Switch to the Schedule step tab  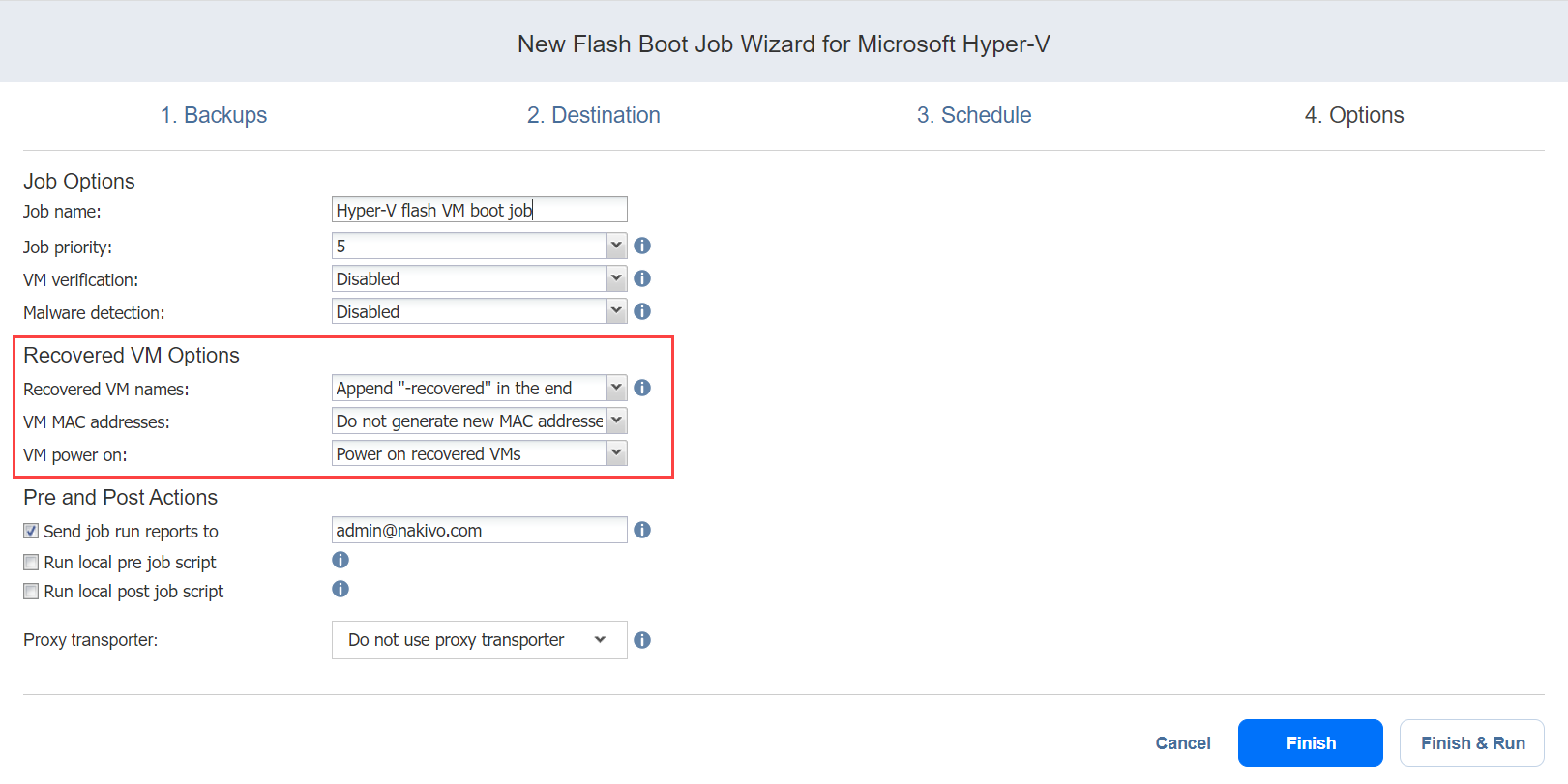tap(974, 115)
